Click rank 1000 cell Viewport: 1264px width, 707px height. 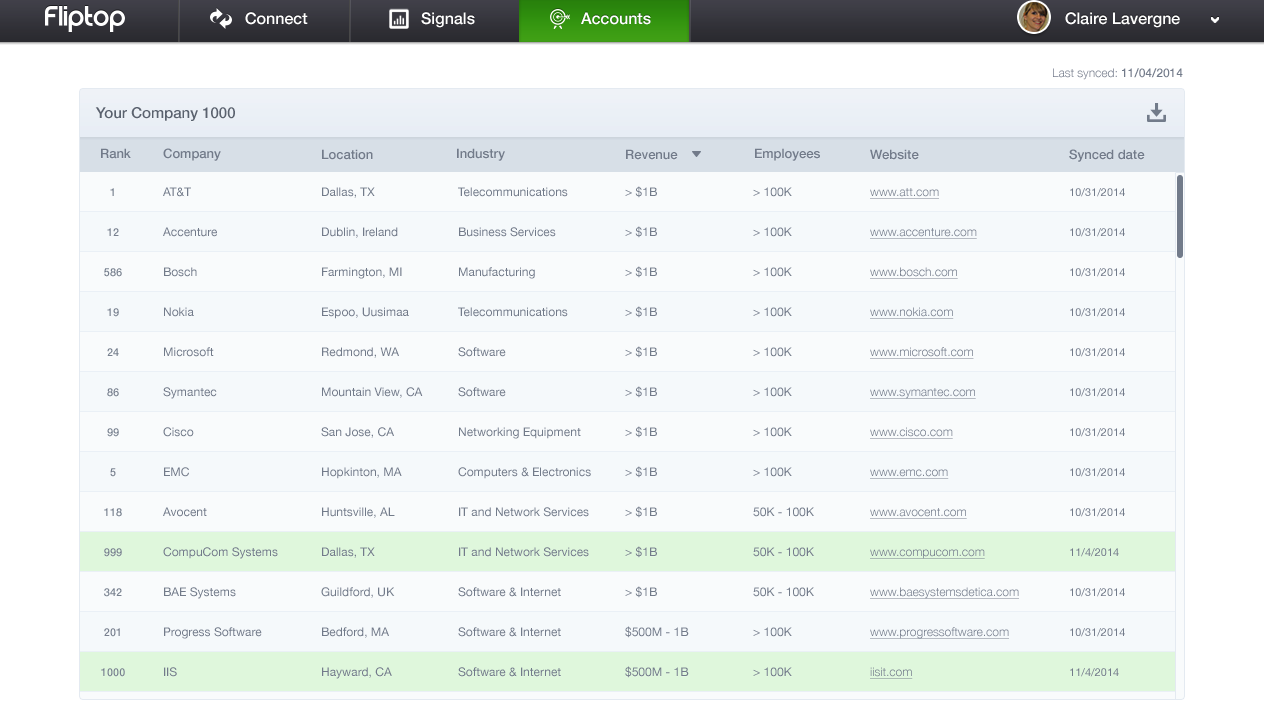click(113, 672)
